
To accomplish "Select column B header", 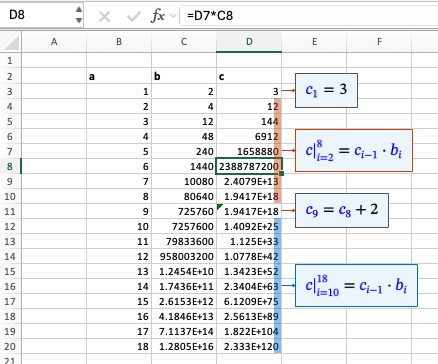I will click(x=119, y=42).
